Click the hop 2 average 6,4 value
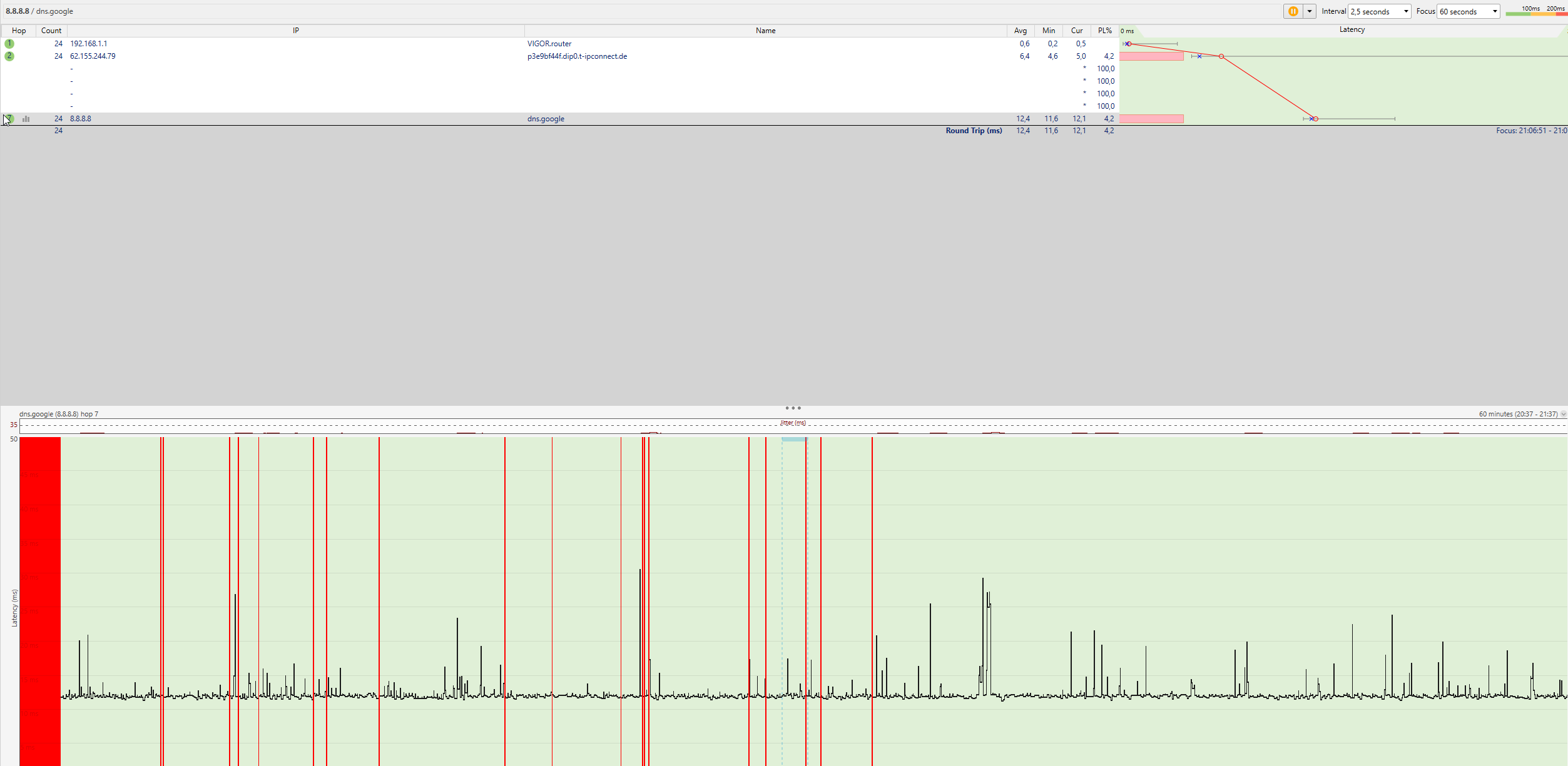Screen dimensions: 1568x766 [1024, 56]
